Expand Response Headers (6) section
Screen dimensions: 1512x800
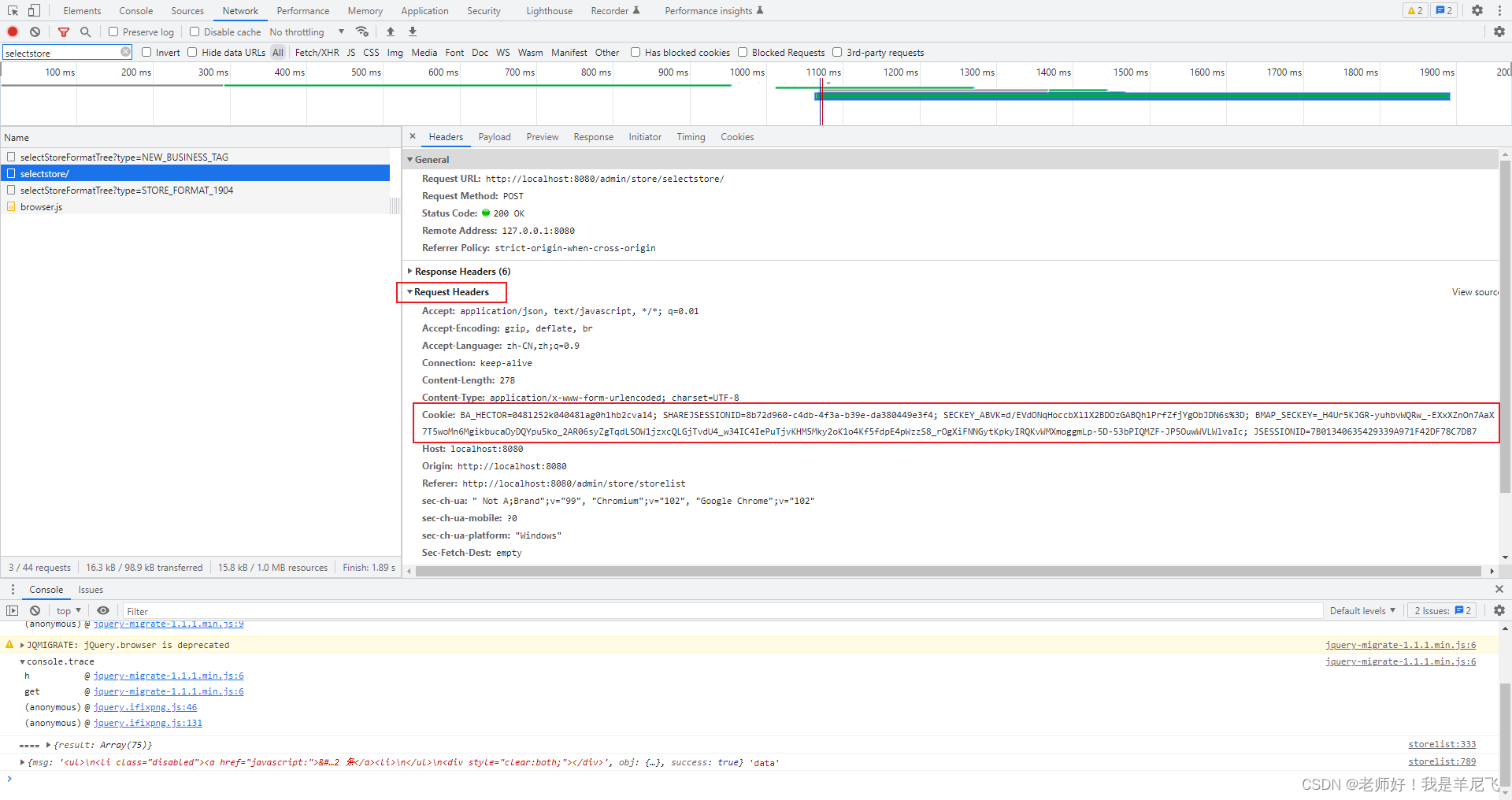pyautogui.click(x=409, y=271)
